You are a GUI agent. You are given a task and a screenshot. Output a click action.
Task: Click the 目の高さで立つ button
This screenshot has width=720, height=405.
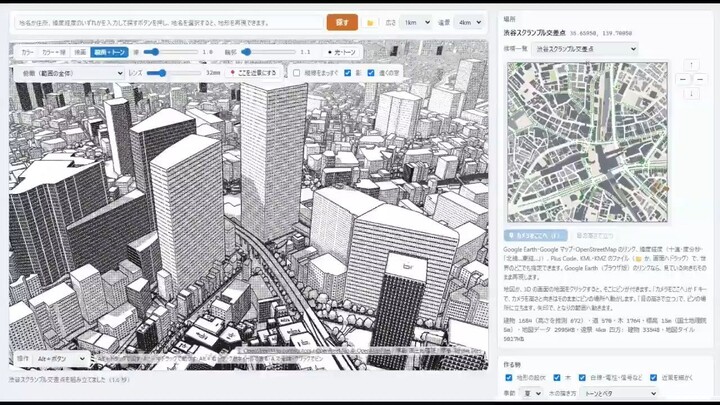(594, 235)
